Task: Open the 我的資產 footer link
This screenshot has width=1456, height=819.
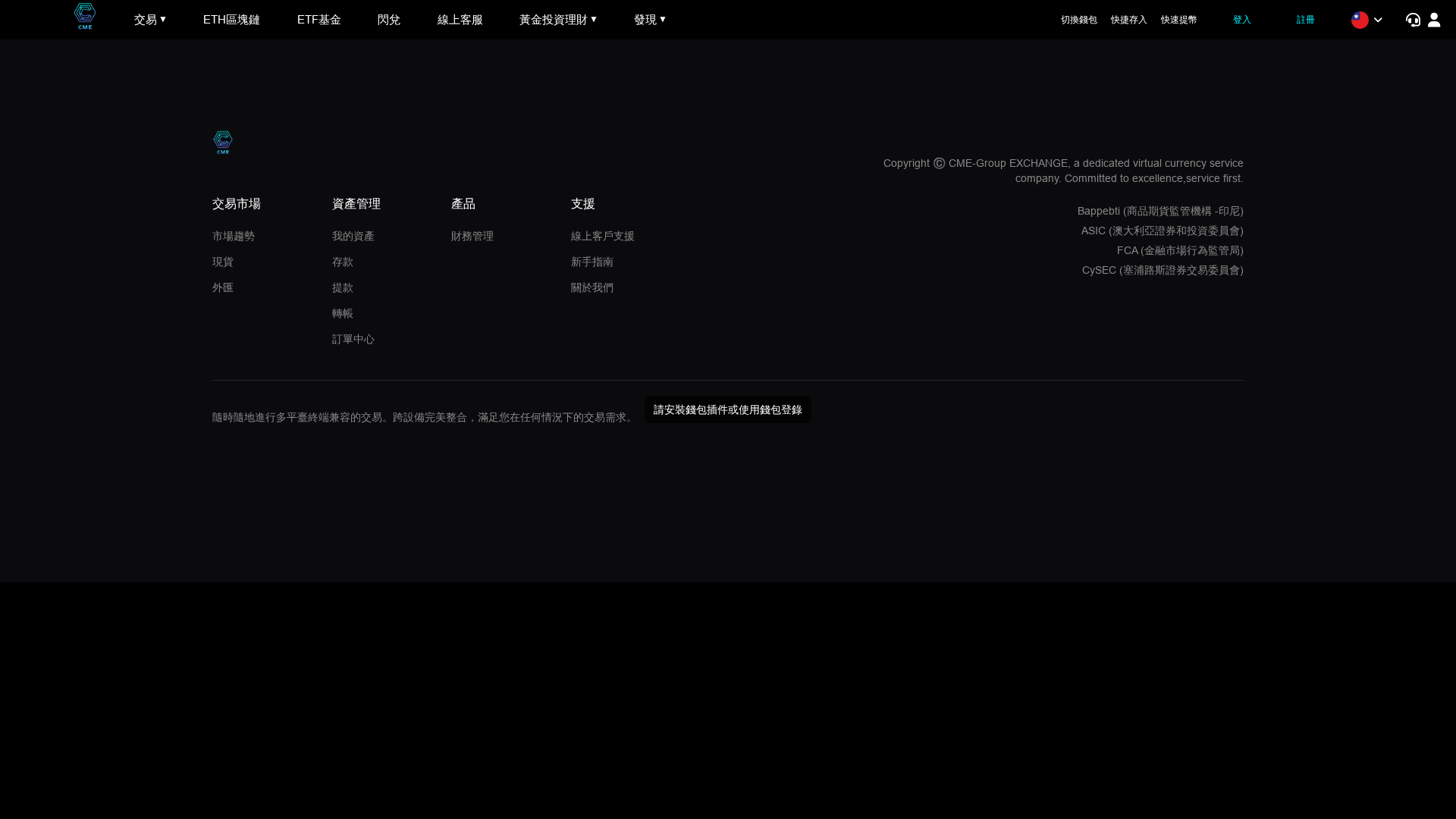Action: (x=353, y=237)
